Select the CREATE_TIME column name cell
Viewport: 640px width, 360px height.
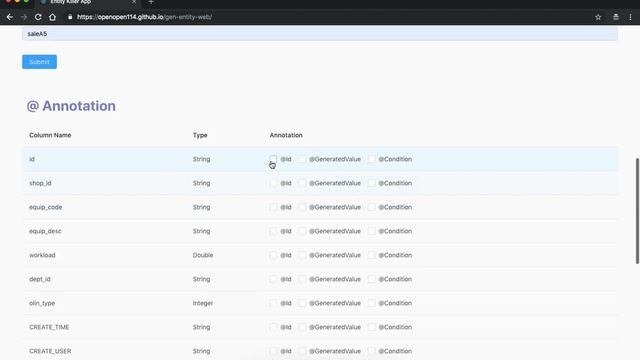49,327
